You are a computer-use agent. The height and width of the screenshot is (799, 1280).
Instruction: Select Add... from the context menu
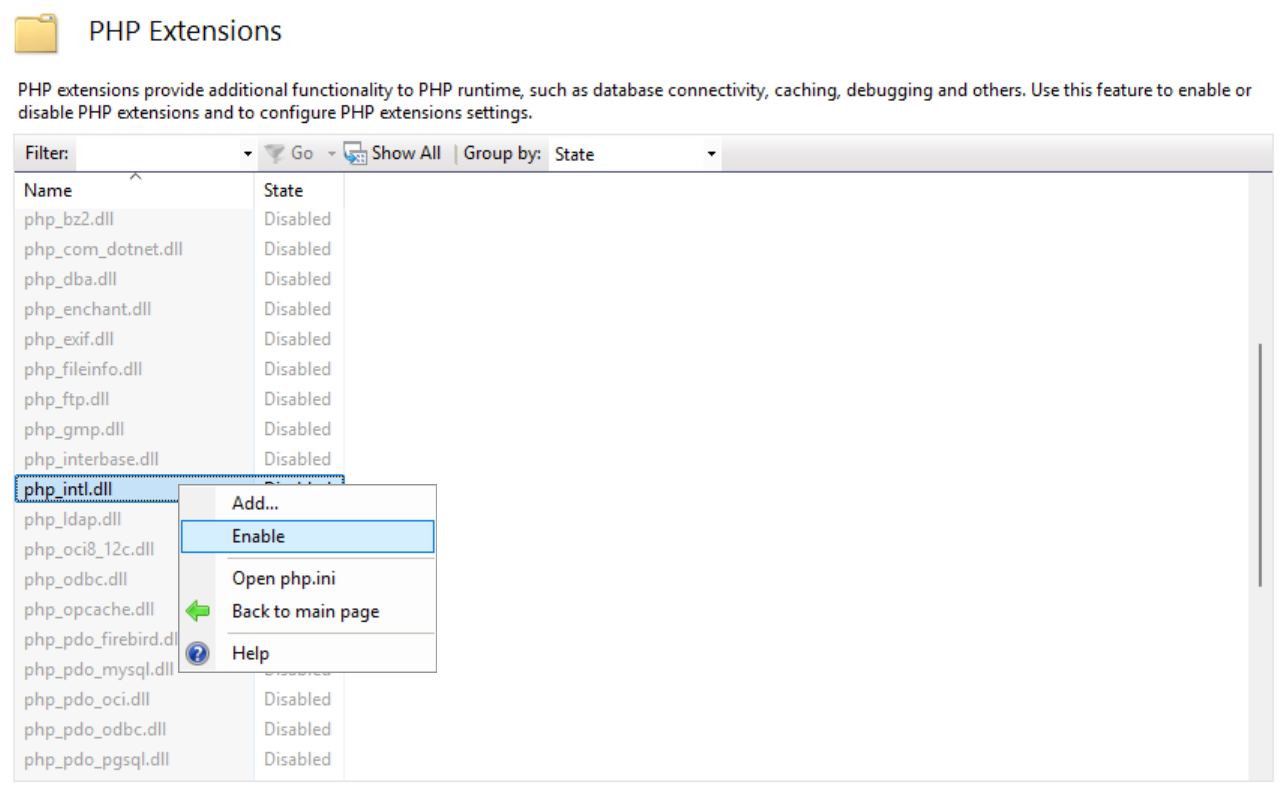point(307,503)
